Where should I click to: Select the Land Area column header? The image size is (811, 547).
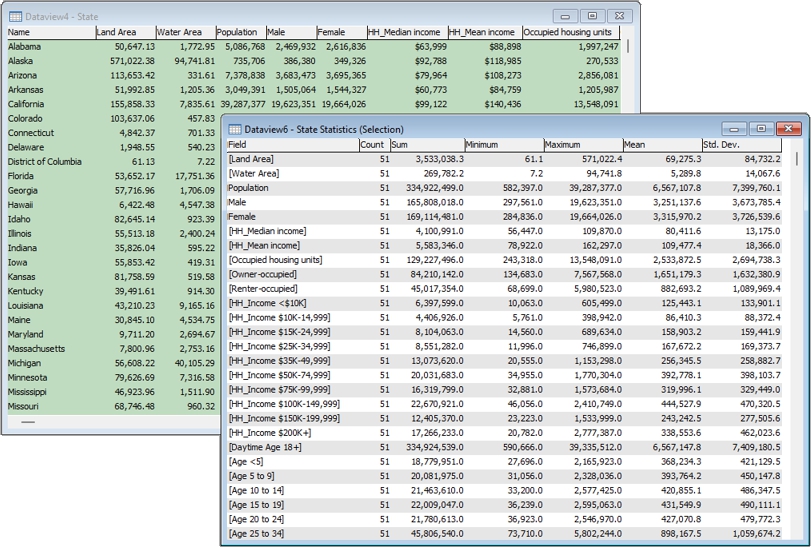126,32
